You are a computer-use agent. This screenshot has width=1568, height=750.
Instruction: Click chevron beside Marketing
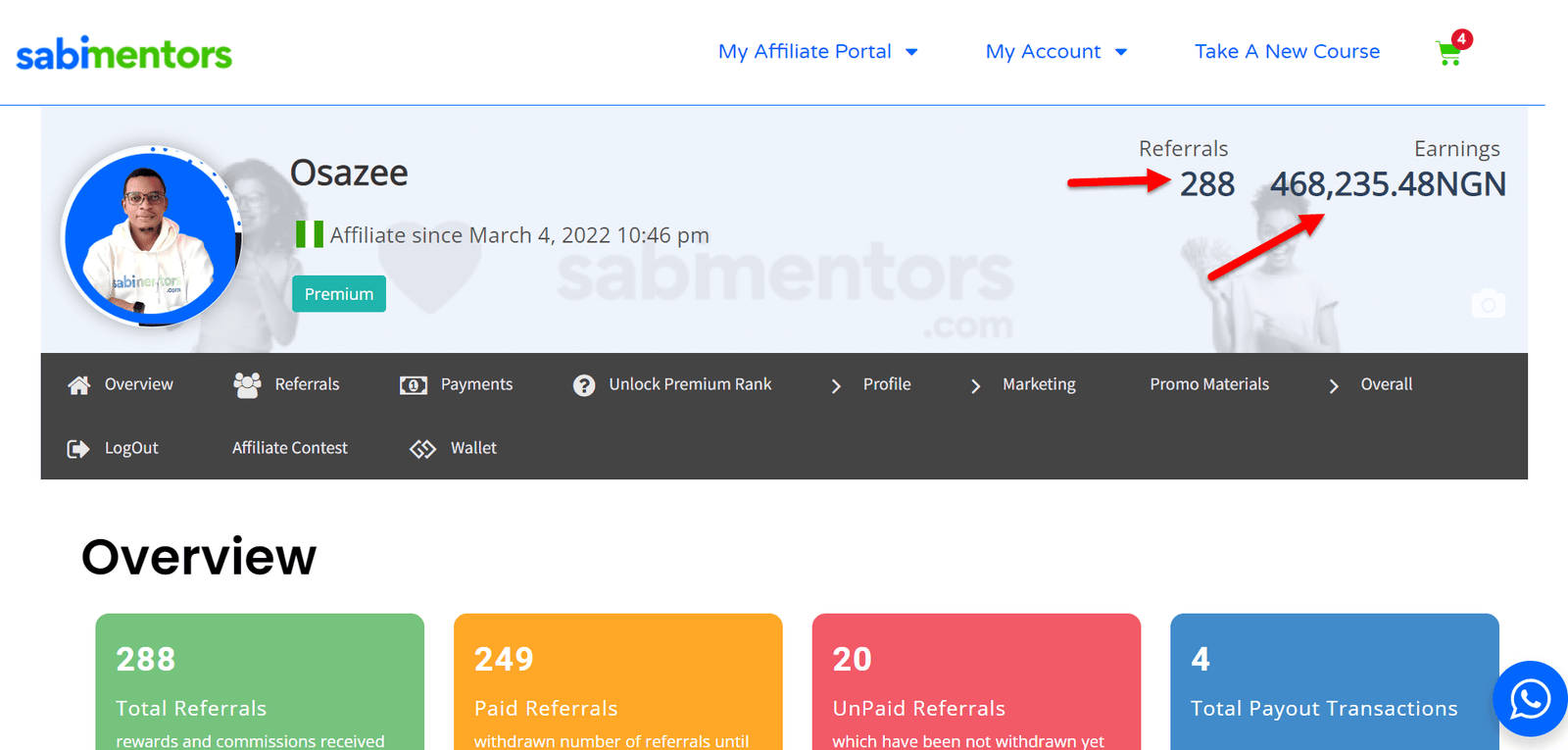point(975,386)
